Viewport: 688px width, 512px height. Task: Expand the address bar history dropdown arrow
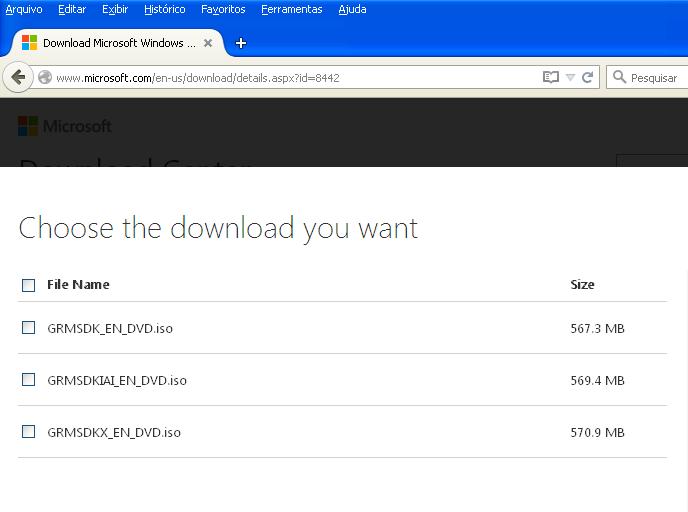[570, 78]
